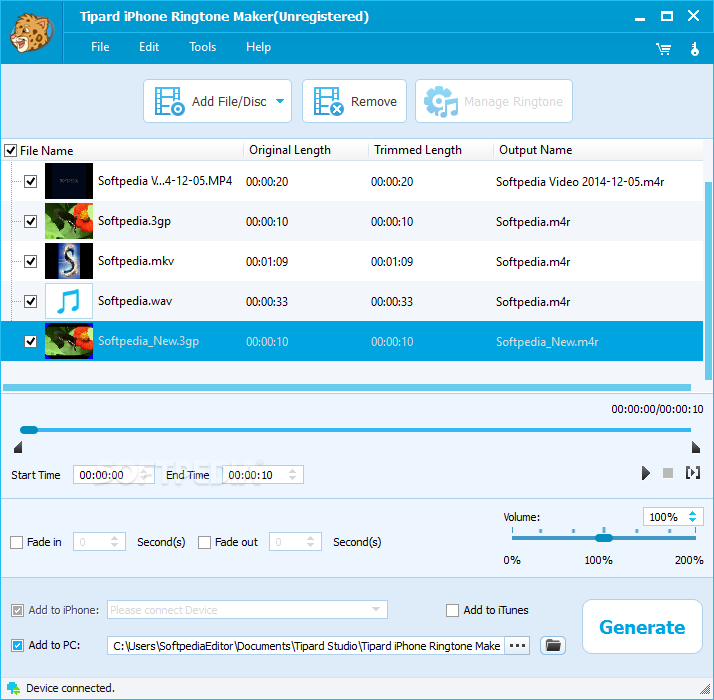Uncheck the Softpedia.mkv checkbox
This screenshot has height=700, width=714.
pyautogui.click(x=31, y=261)
